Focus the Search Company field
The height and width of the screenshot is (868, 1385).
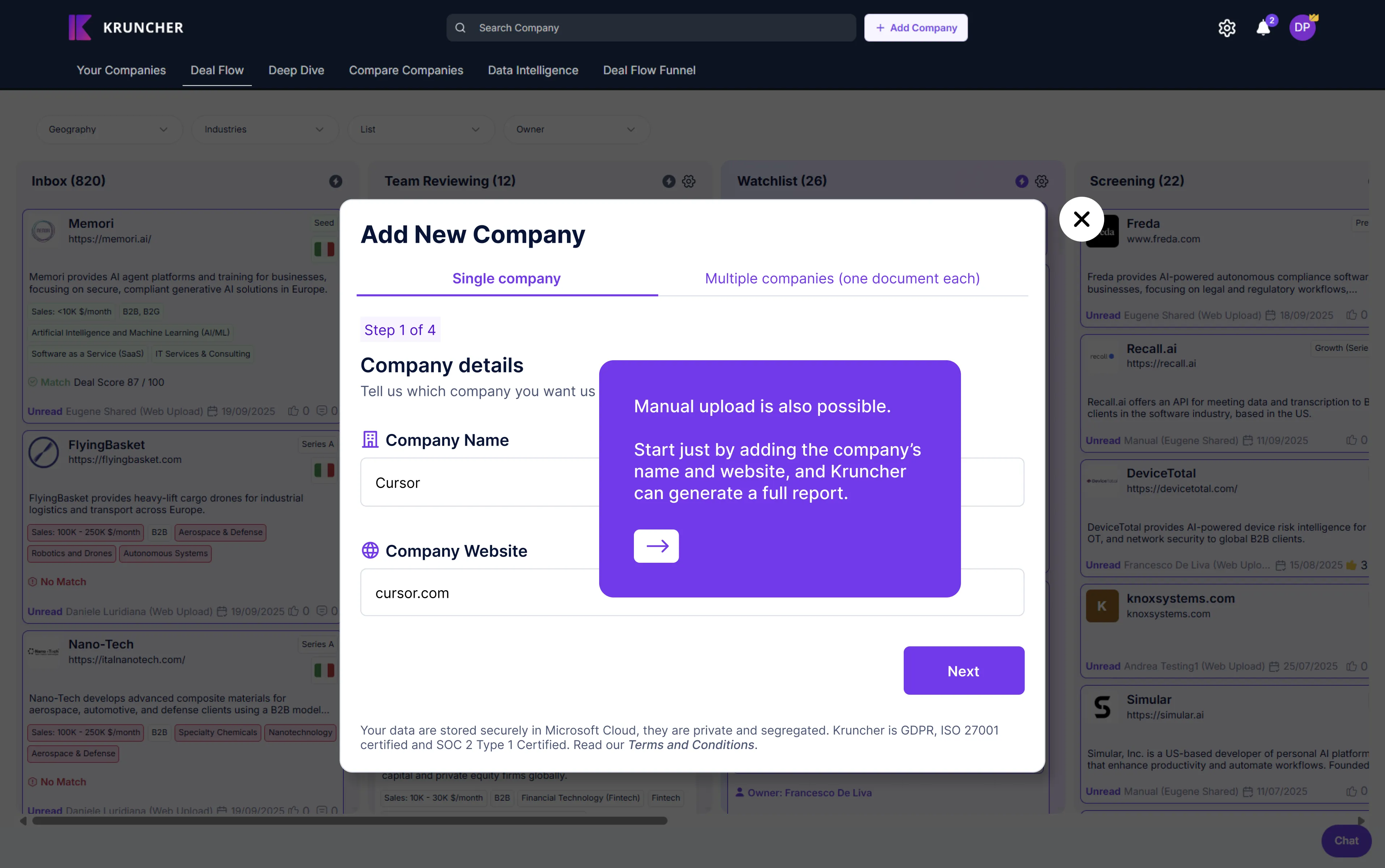(x=651, y=28)
